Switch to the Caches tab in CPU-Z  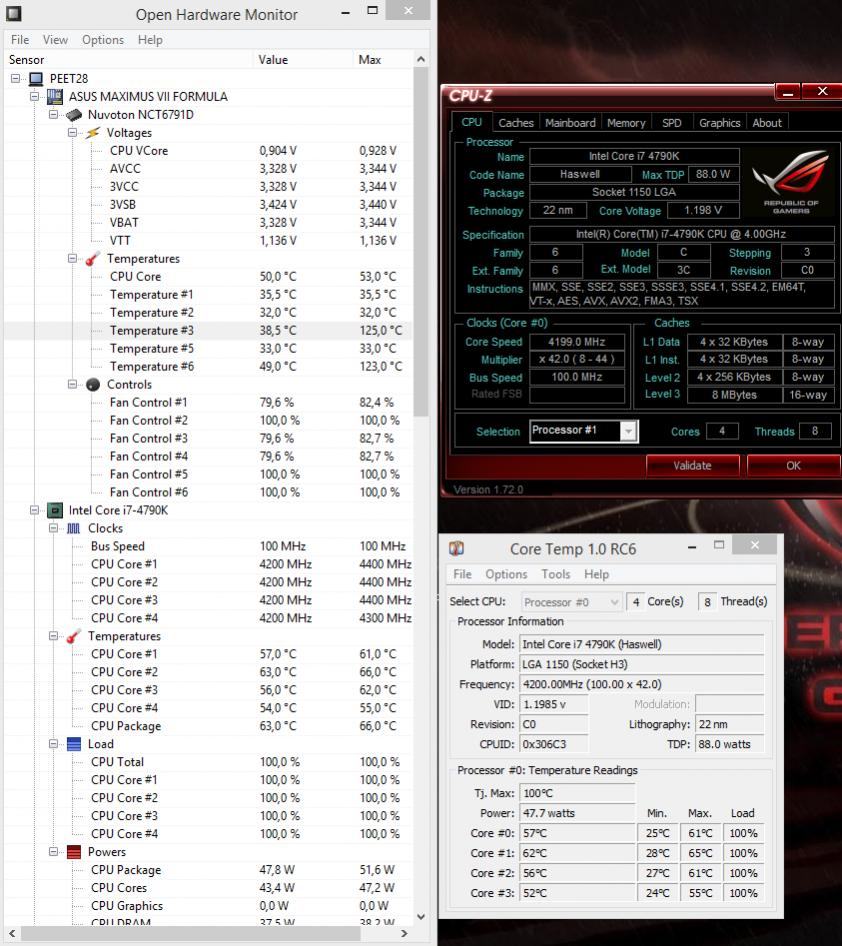516,123
